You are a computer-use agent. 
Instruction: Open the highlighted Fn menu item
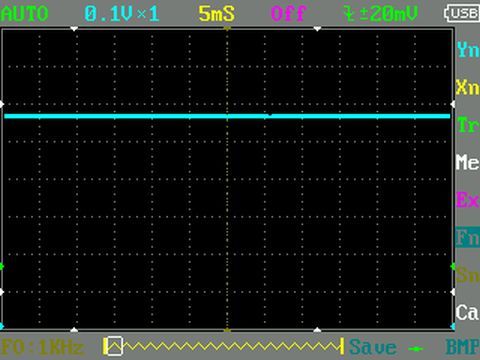[x=468, y=237]
